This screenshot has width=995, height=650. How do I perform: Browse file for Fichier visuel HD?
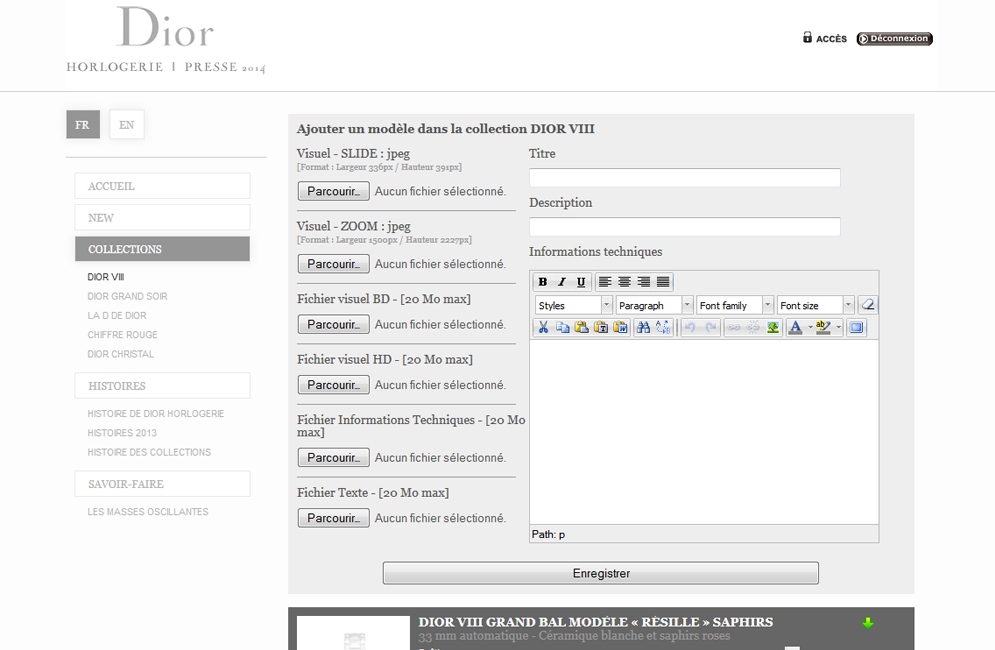point(334,385)
